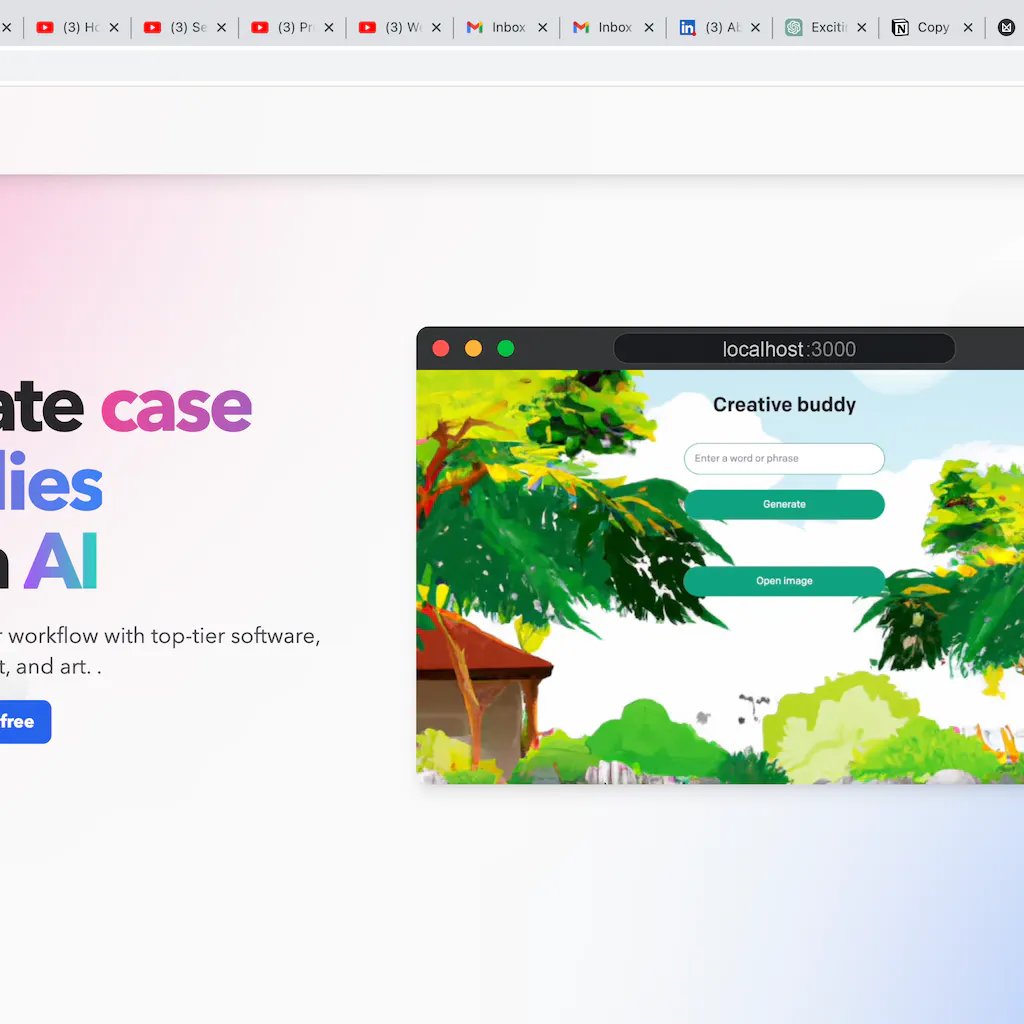Image resolution: width=1024 pixels, height=1024 pixels.
Task: Click the Gmail icon on the first Inbox tab
Action: [475, 28]
